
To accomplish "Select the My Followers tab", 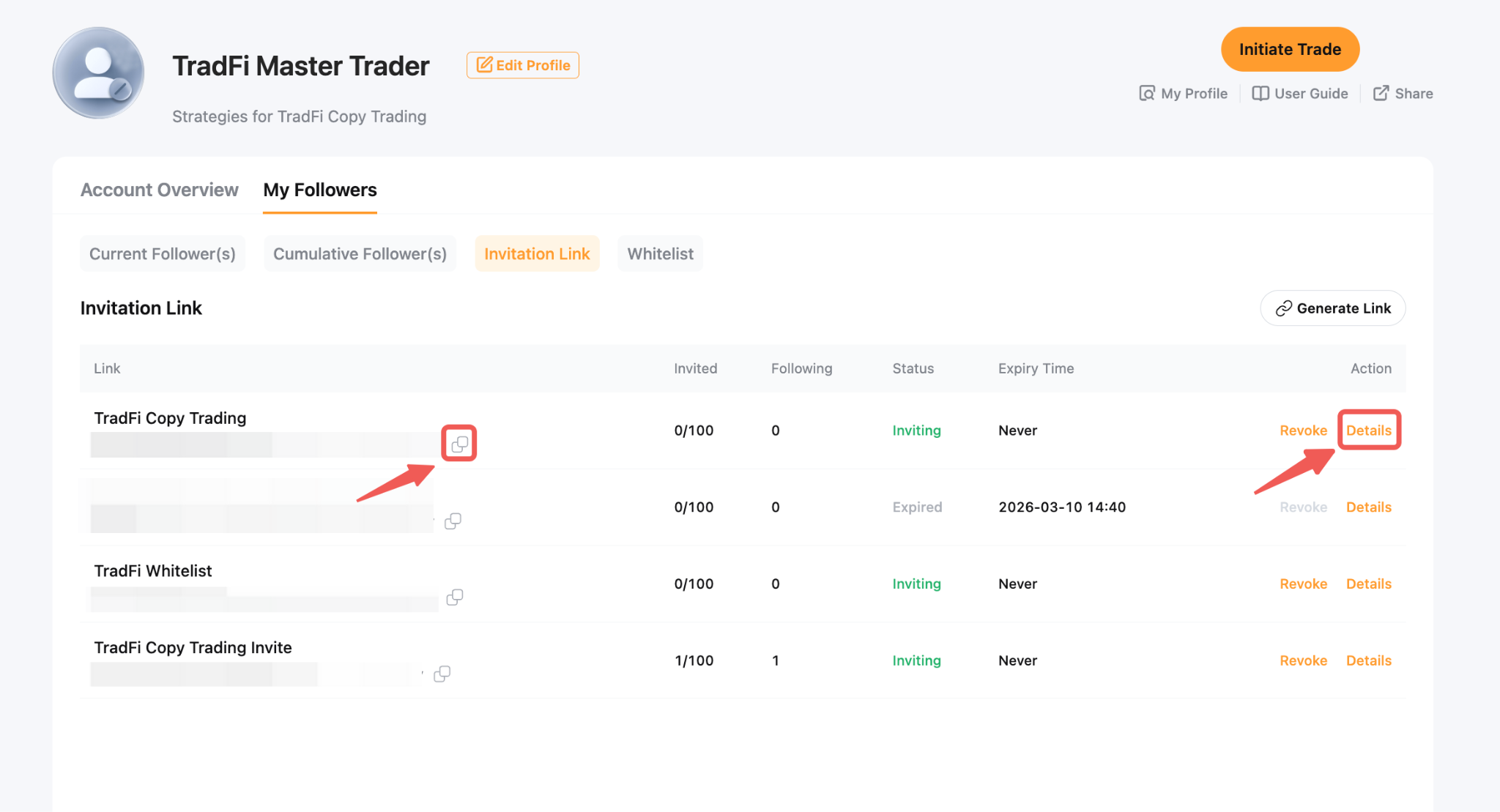I will 319,190.
